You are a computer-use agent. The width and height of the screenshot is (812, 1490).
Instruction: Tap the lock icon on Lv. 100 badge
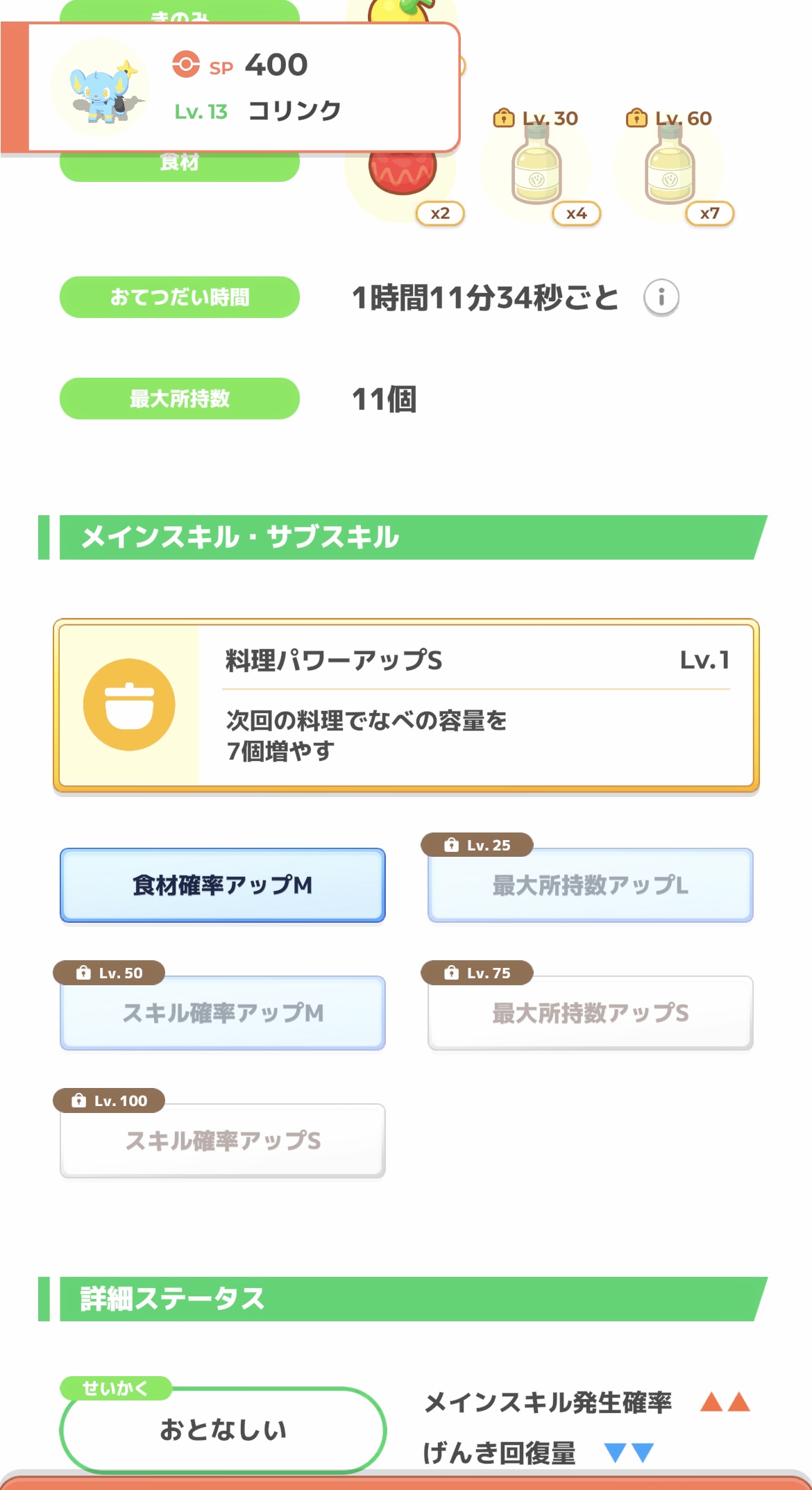(x=79, y=1100)
